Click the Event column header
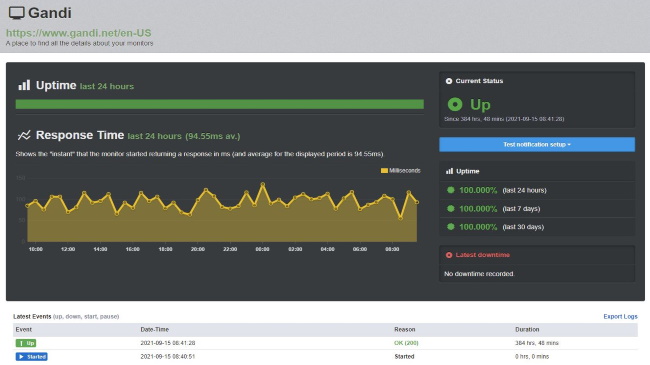Viewport: 650px width, 365px height. [24, 329]
